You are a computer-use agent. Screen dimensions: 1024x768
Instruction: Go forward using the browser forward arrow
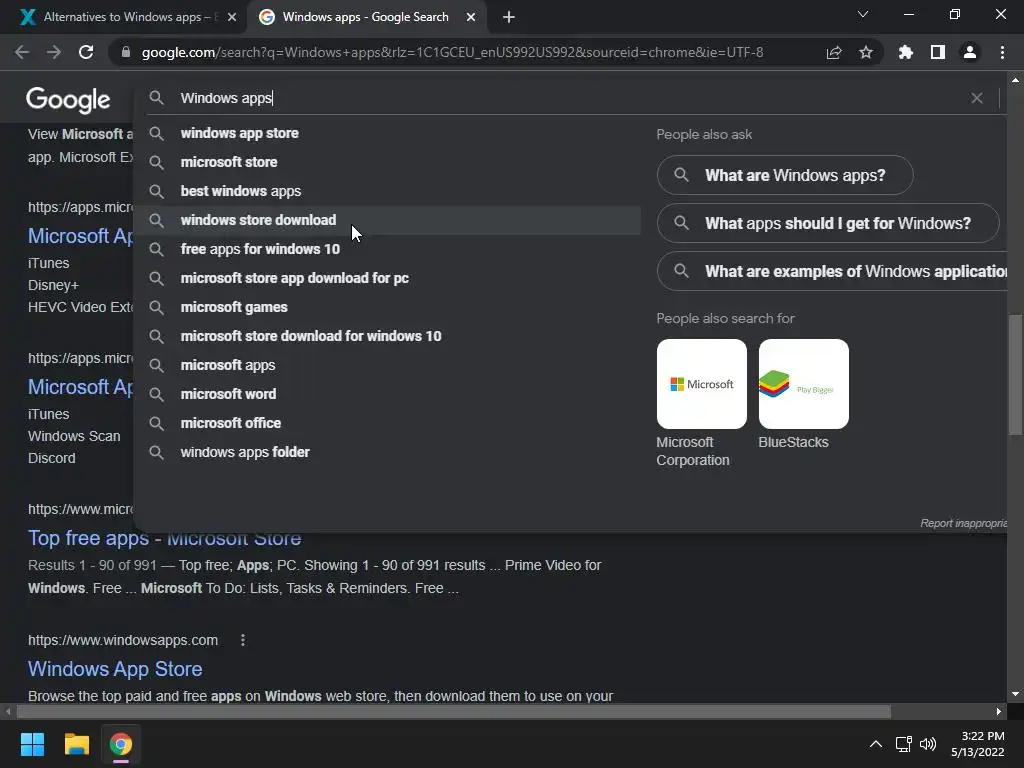point(54,52)
